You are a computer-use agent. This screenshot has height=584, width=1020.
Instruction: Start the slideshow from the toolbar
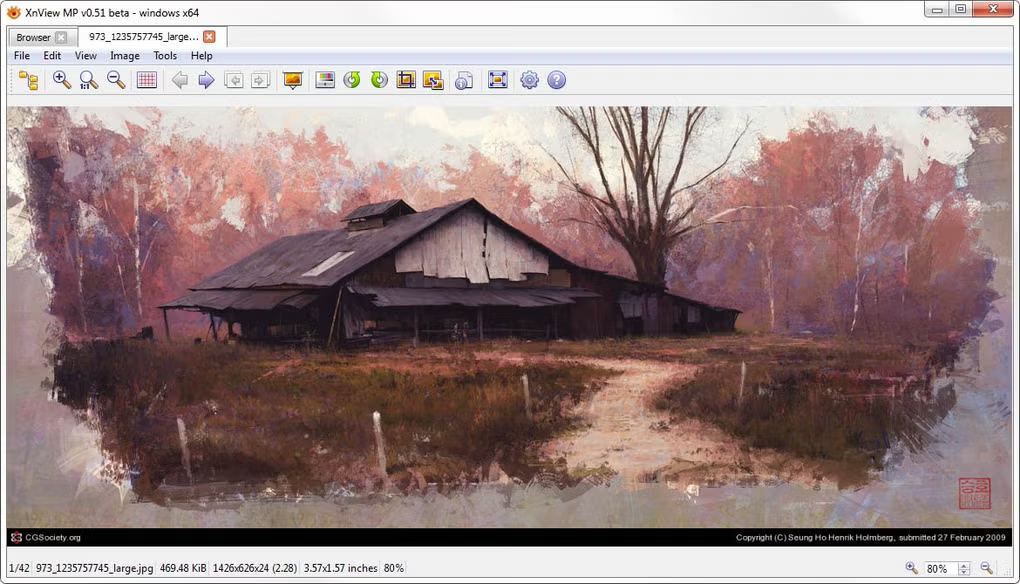pos(293,80)
